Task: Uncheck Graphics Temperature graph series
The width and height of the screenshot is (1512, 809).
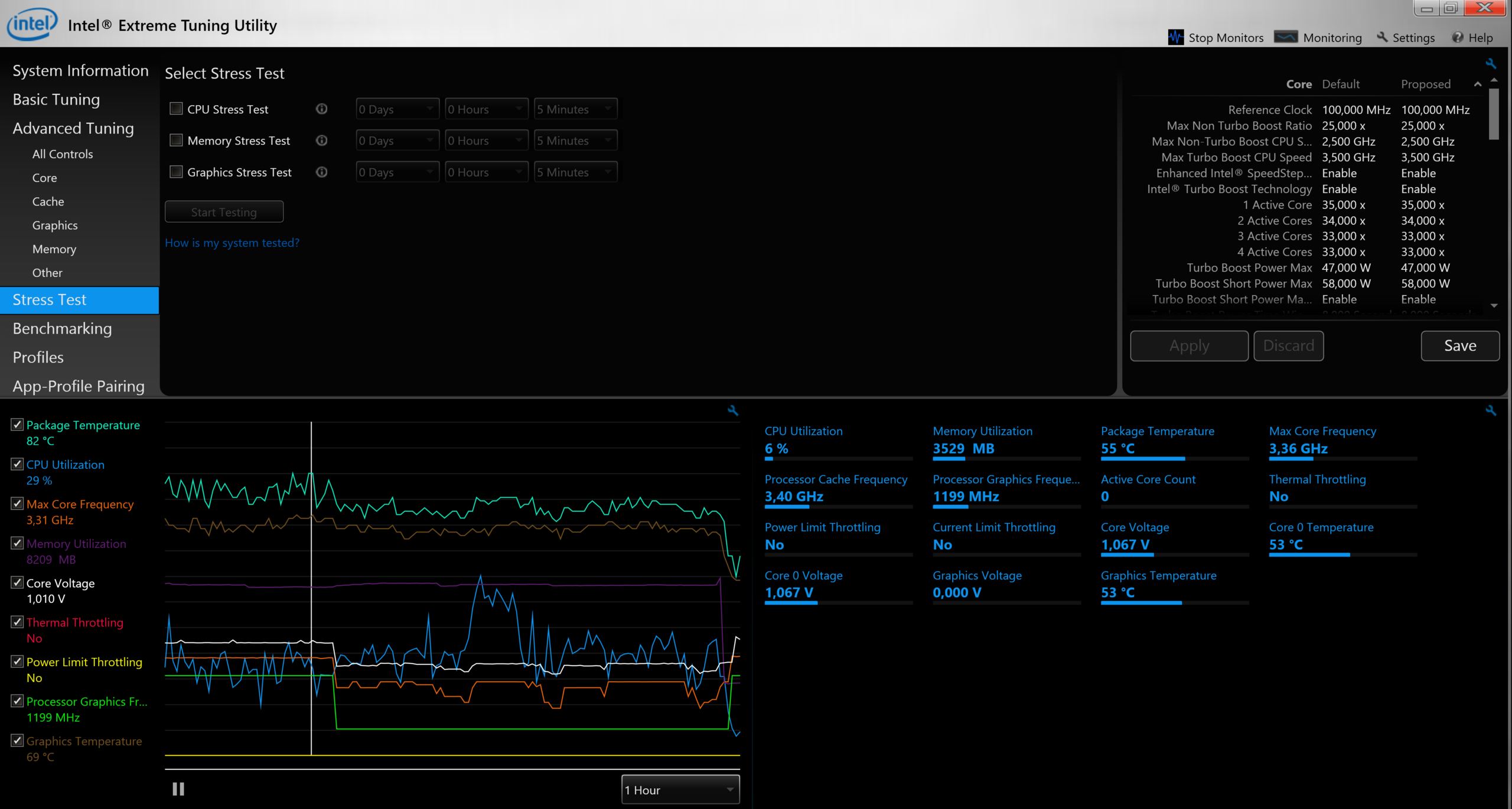Action: click(x=17, y=741)
